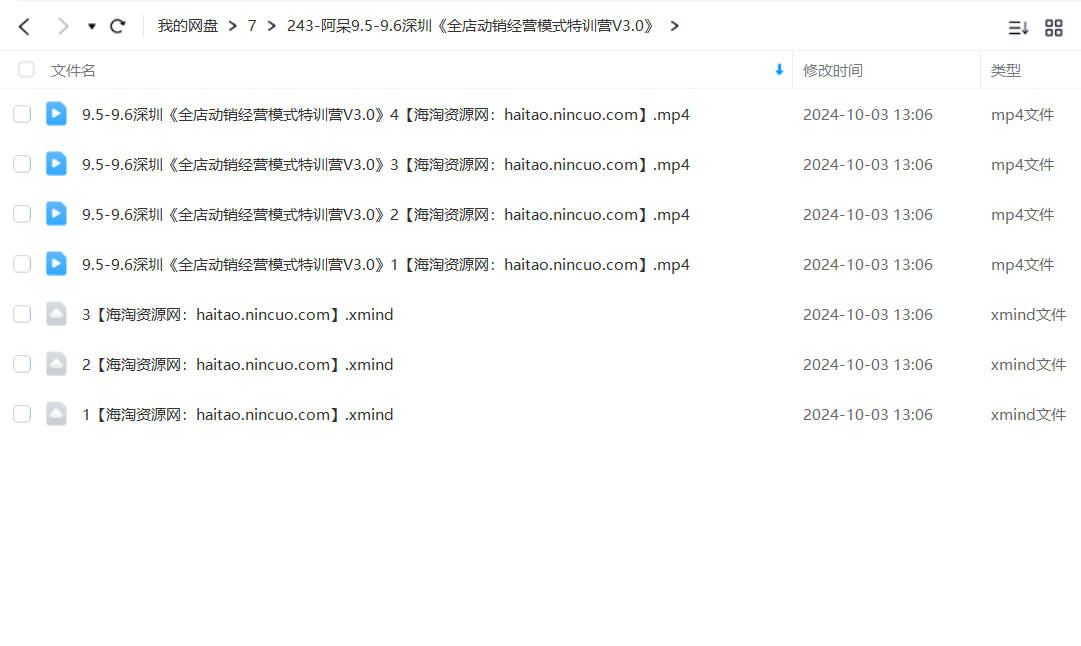This screenshot has height=646, width=1081.
Task: Check the box for 2 xmind file
Action: [22, 364]
